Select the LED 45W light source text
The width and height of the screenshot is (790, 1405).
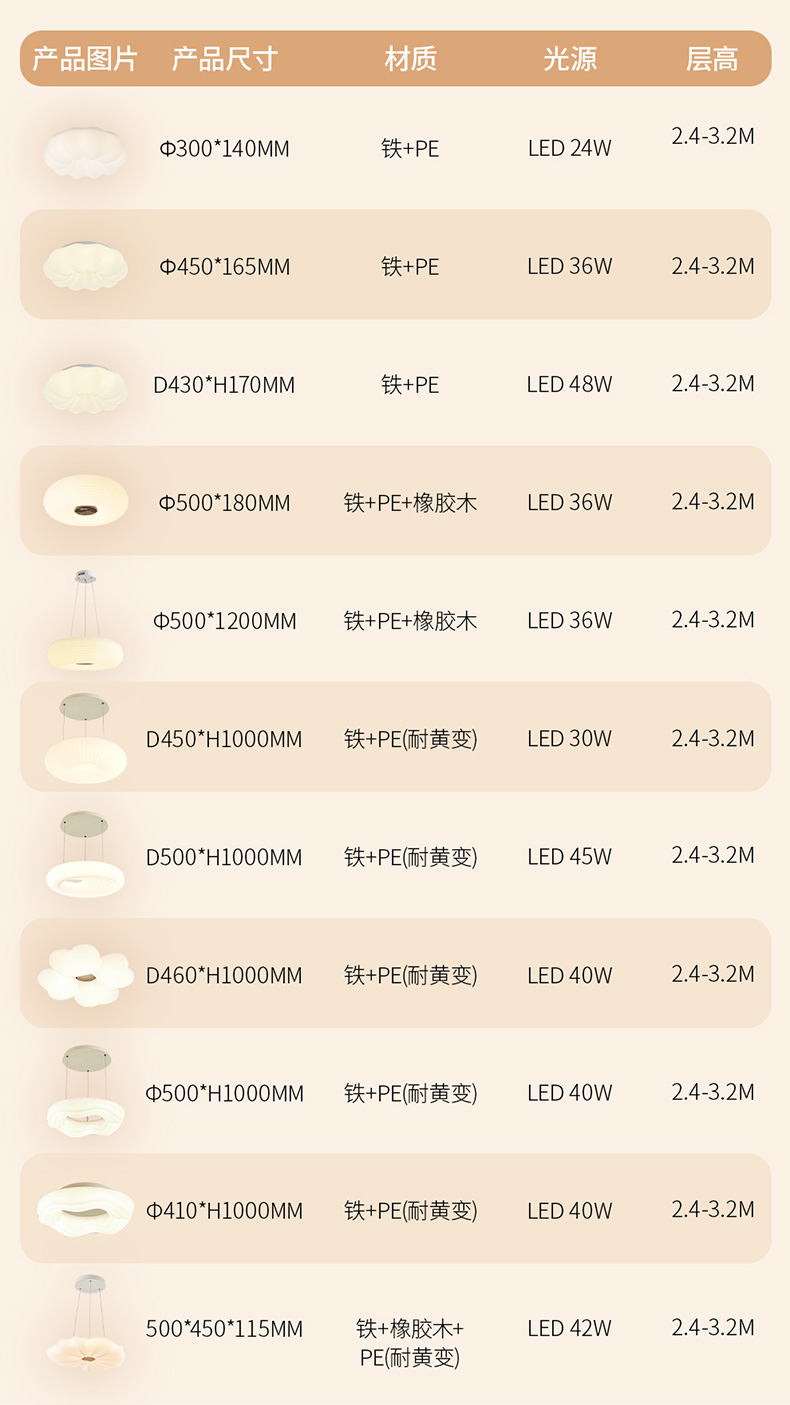(570, 857)
